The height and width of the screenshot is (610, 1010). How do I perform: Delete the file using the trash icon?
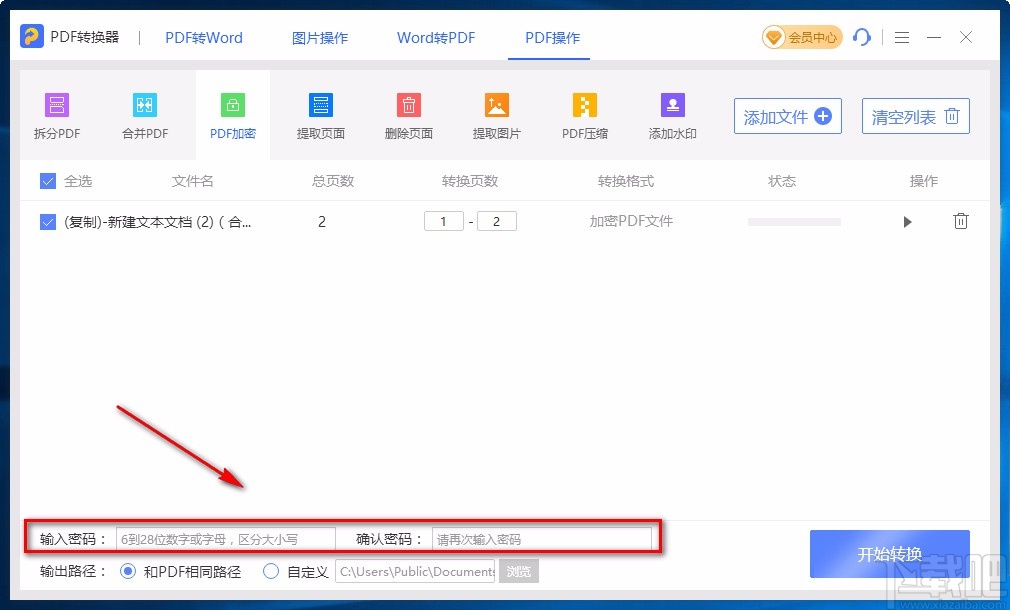[961, 221]
